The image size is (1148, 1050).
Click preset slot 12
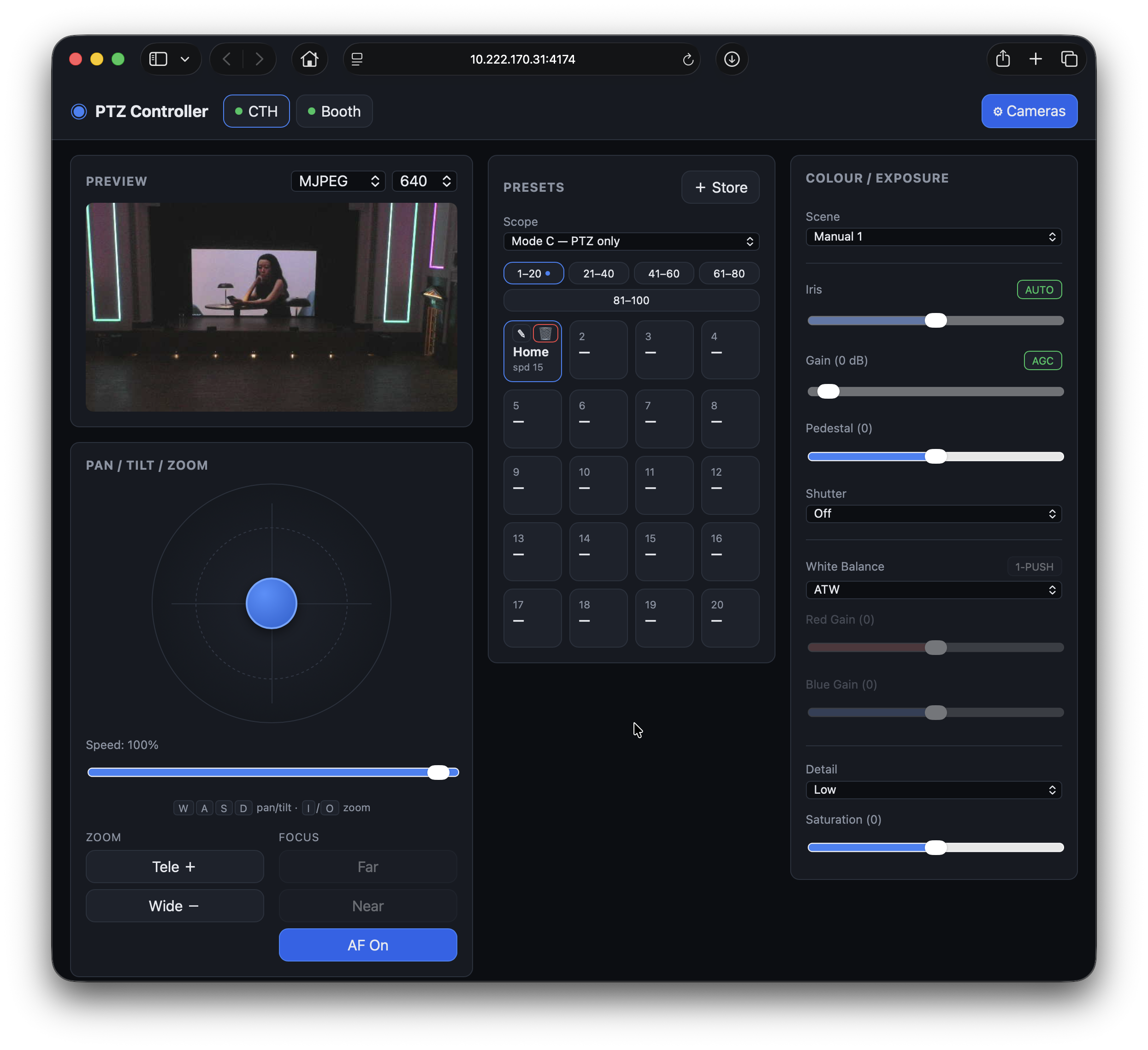tap(731, 486)
